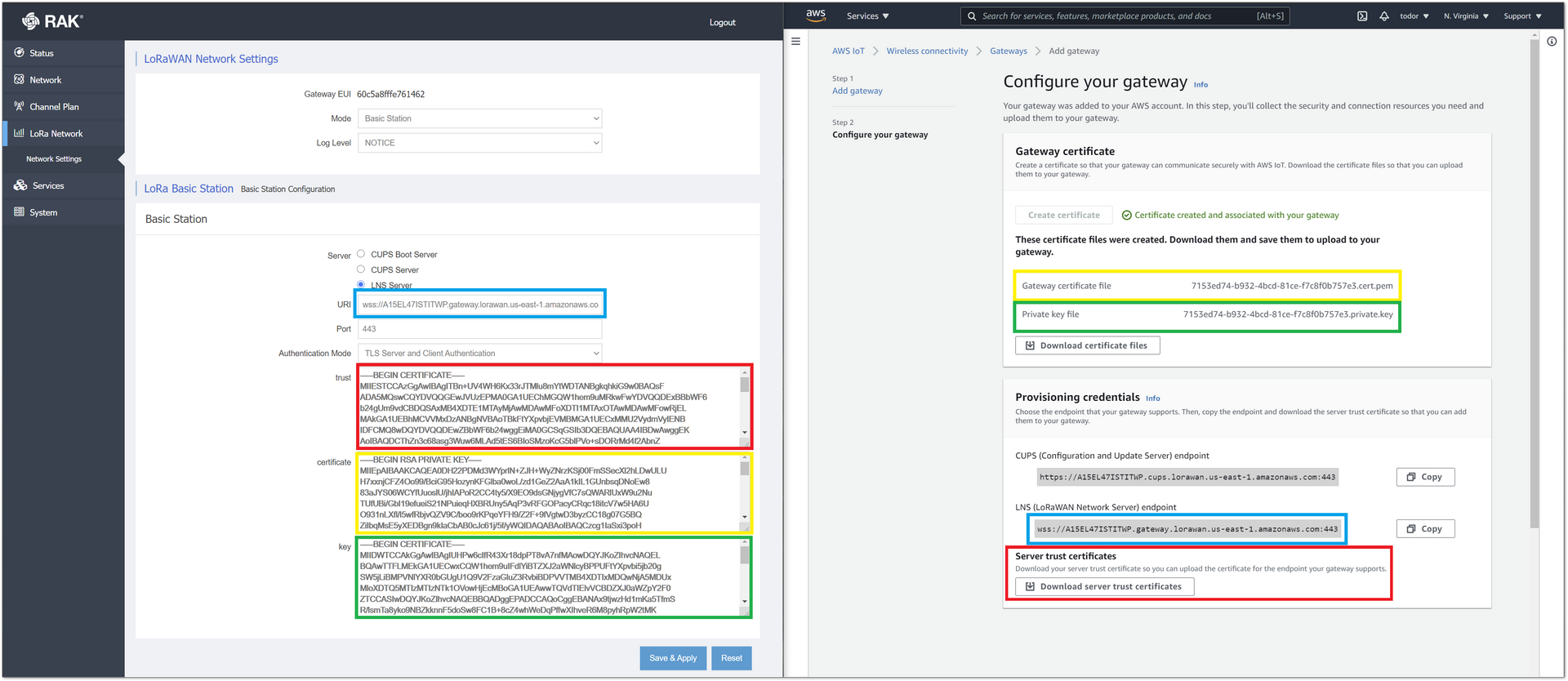
Task: Open Gateways breadcrumb link
Action: pyautogui.click(x=1009, y=51)
